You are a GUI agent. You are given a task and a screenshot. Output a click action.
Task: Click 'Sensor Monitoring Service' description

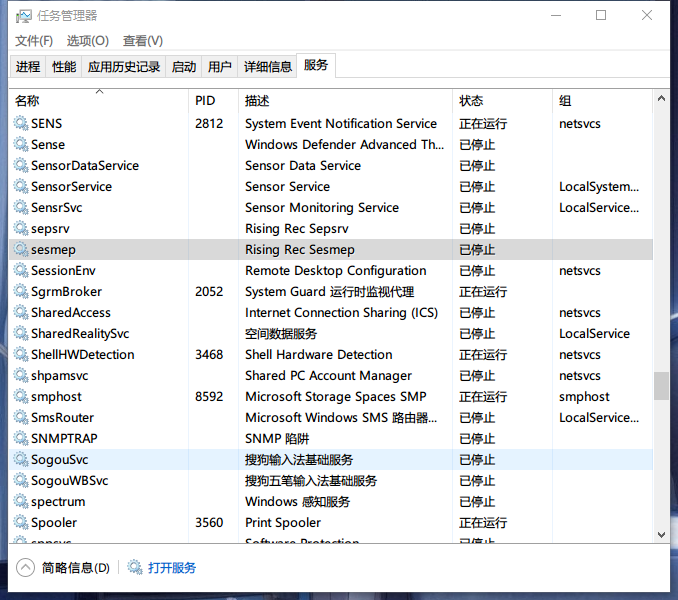coord(322,207)
